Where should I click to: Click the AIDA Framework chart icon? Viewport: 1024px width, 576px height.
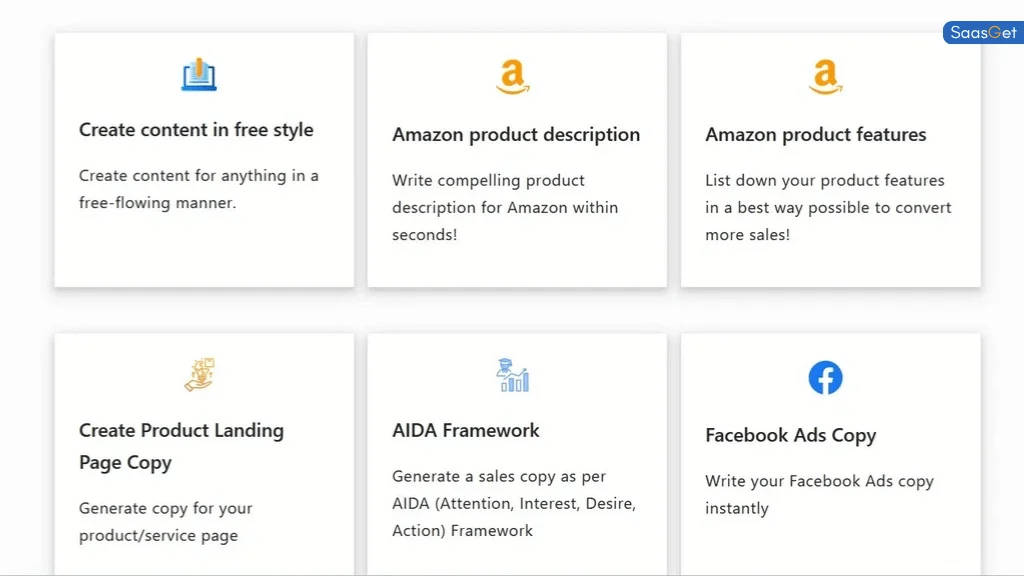513,375
